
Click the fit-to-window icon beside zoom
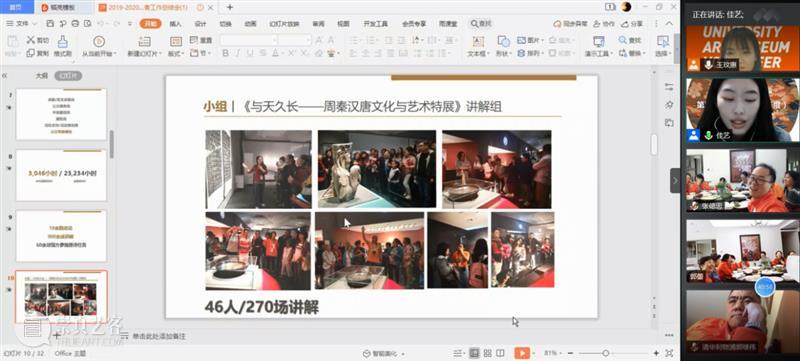point(669,353)
